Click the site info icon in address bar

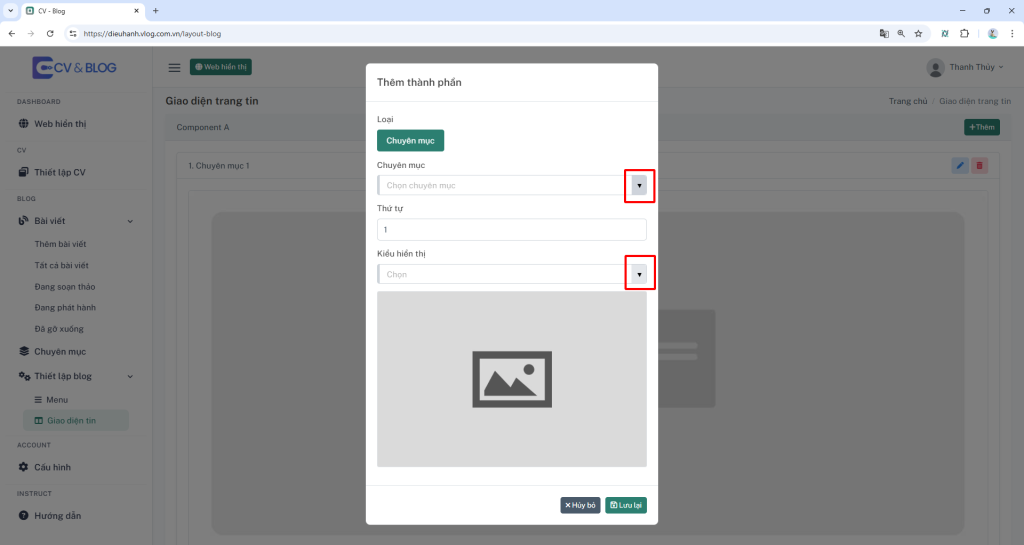point(73,33)
